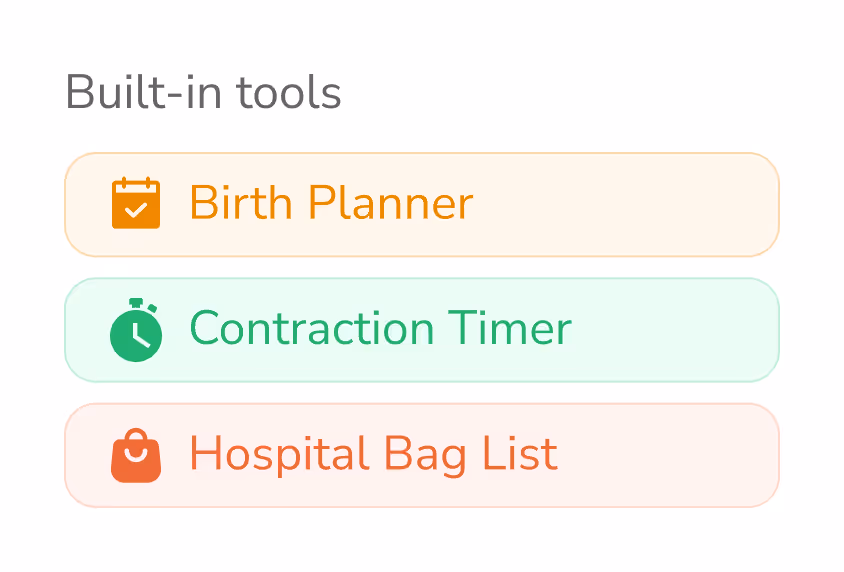Click the word "List" in the coral card
The width and height of the screenshot is (844, 572).
[521, 454]
